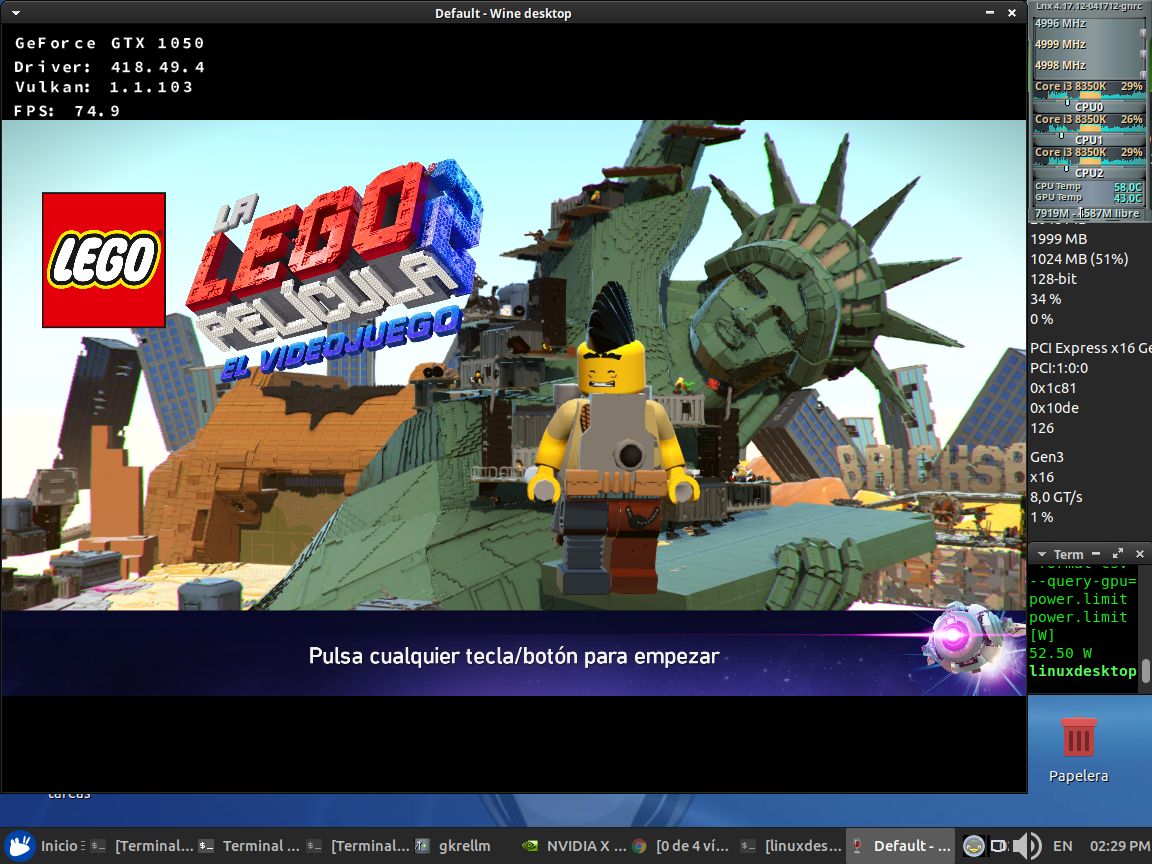Click 'Pulsa cualquier tecla/botón para empezar' prompt
Image resolution: width=1152 pixels, height=864 pixels.
514,655
